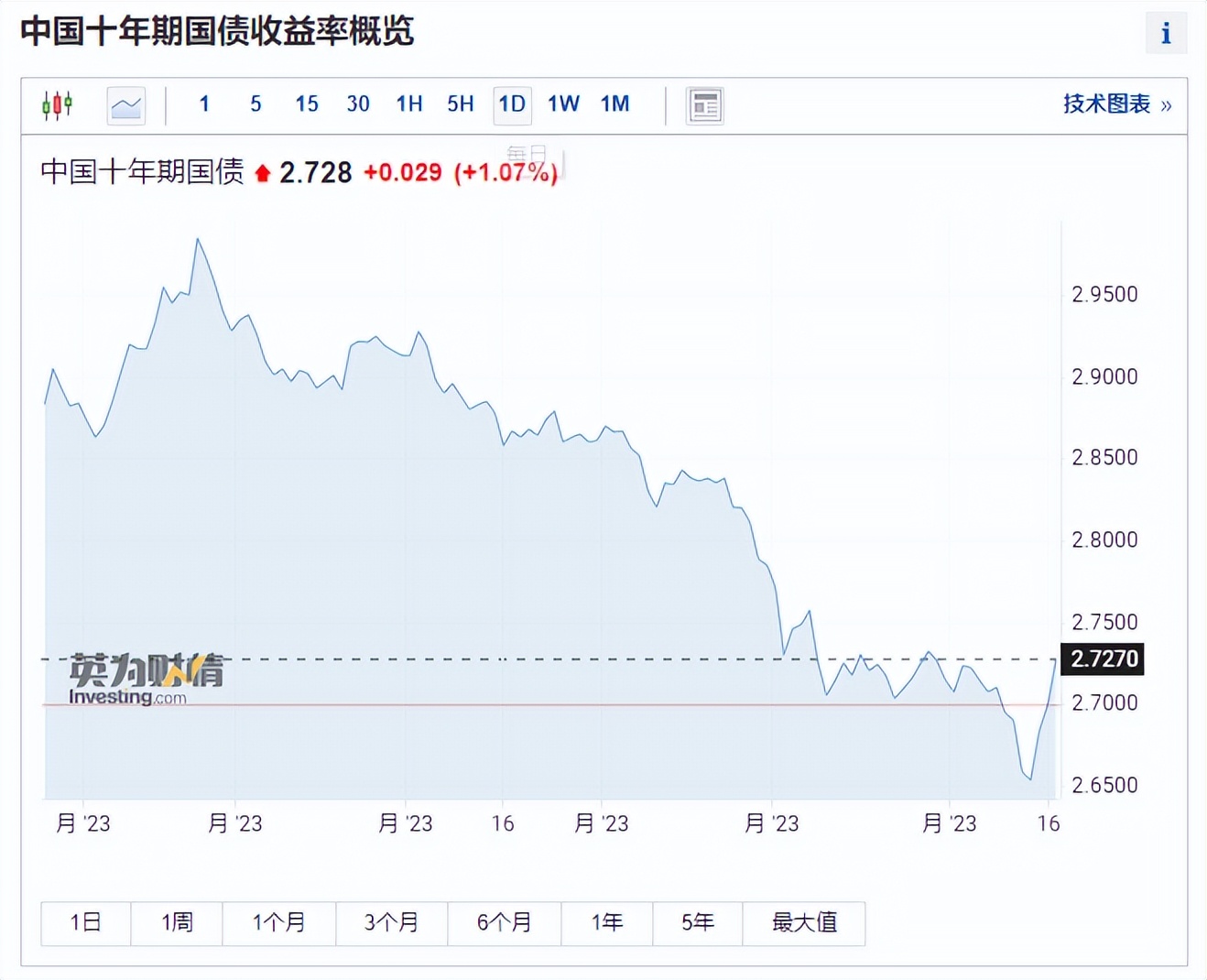
Task: Switch to the 1日 range tab
Action: [x=85, y=923]
